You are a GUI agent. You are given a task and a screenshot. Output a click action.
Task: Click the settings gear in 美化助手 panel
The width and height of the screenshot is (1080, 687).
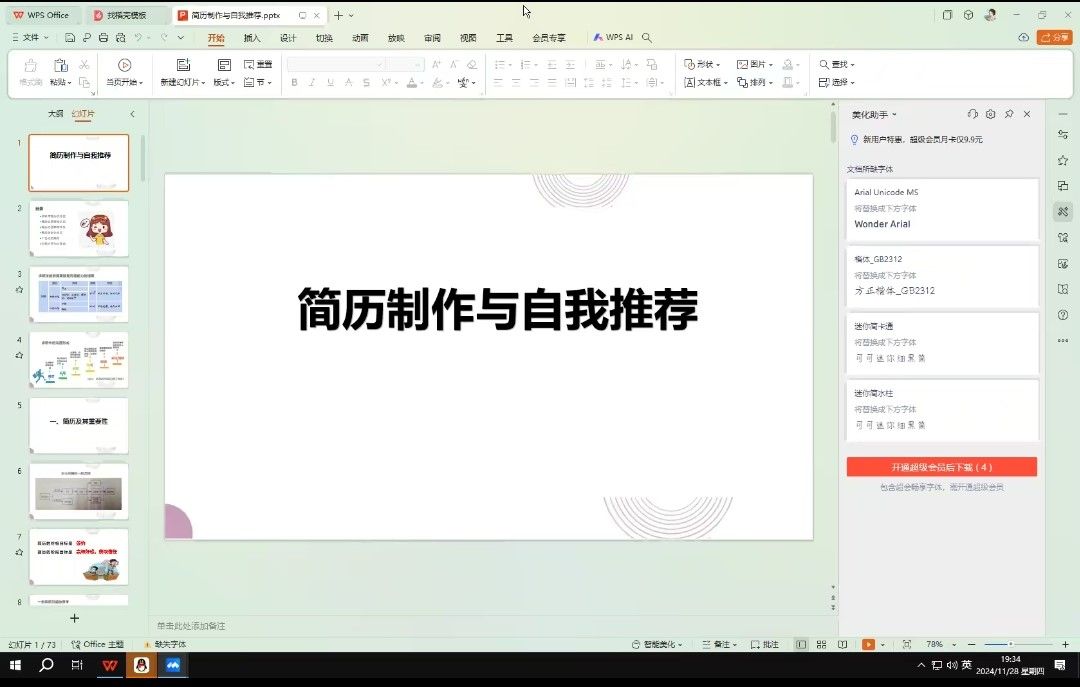point(990,115)
